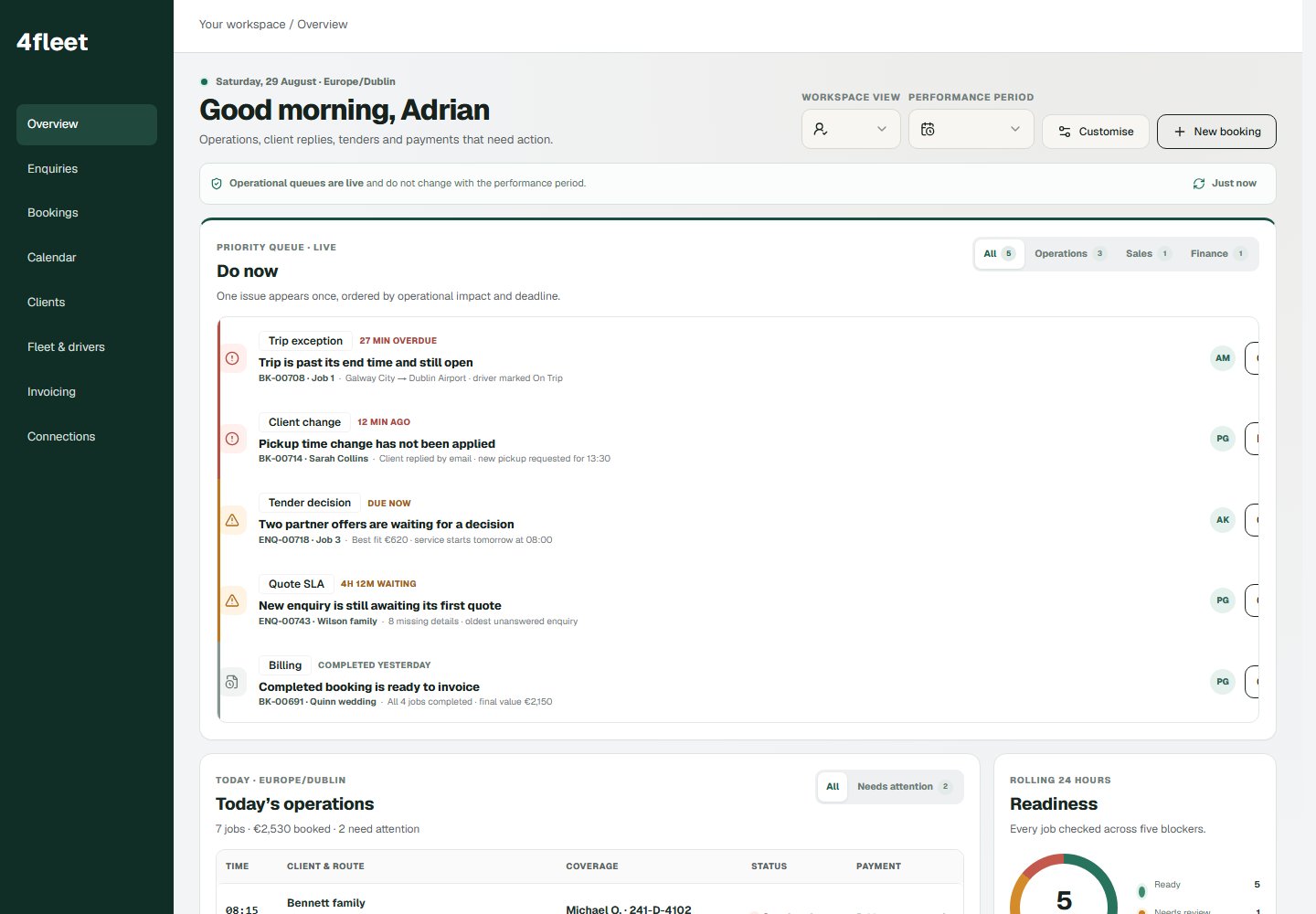Click the red alert icon on Trip exception row
1316x914 pixels.
(232, 358)
